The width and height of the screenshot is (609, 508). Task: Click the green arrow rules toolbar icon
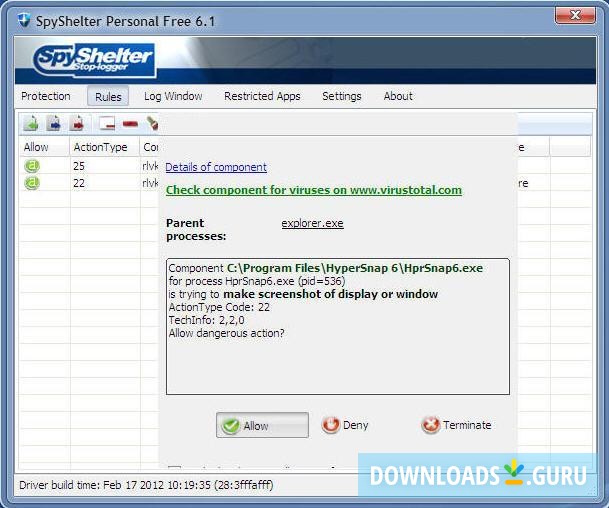pos(31,123)
